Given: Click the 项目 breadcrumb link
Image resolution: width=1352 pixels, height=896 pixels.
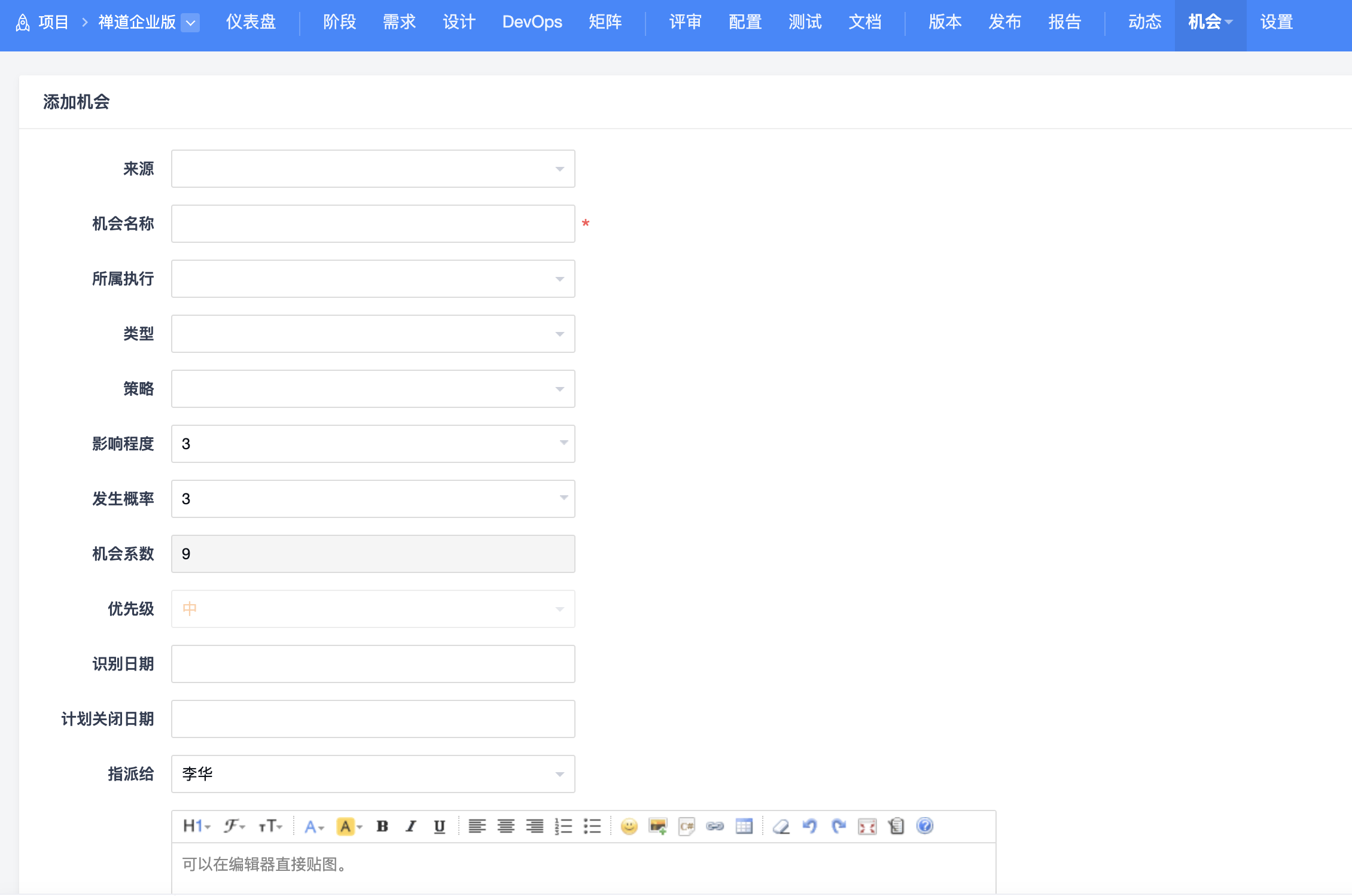Looking at the screenshot, I should (x=53, y=22).
